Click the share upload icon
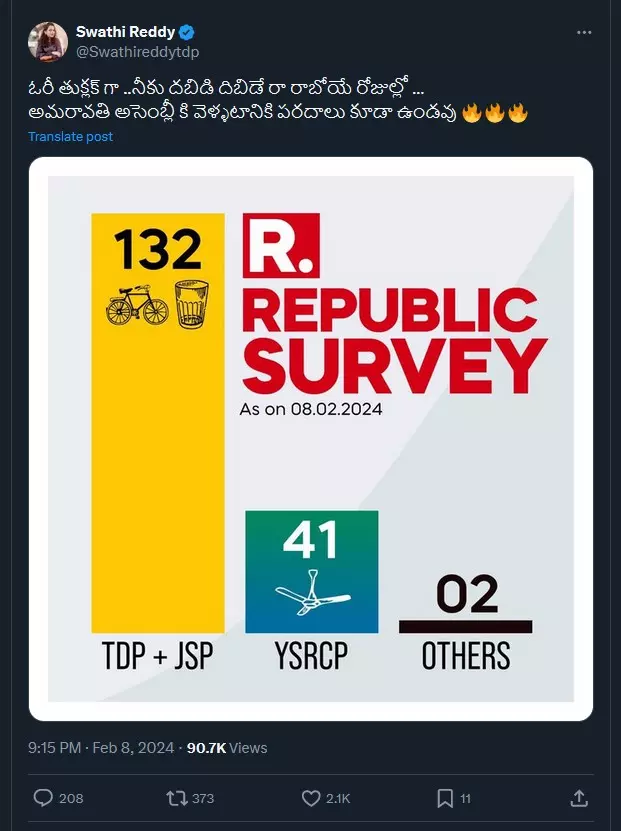621x831 pixels. 581,797
